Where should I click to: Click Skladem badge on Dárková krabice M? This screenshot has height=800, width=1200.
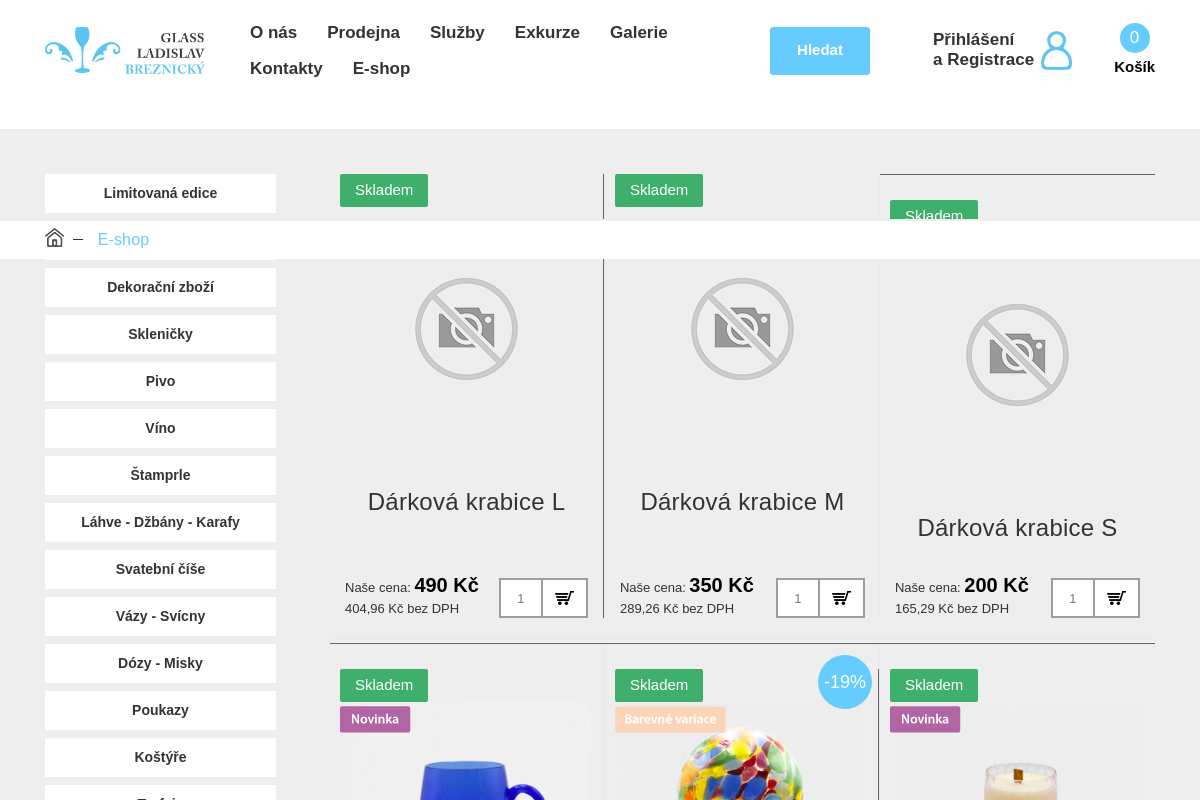click(x=659, y=190)
